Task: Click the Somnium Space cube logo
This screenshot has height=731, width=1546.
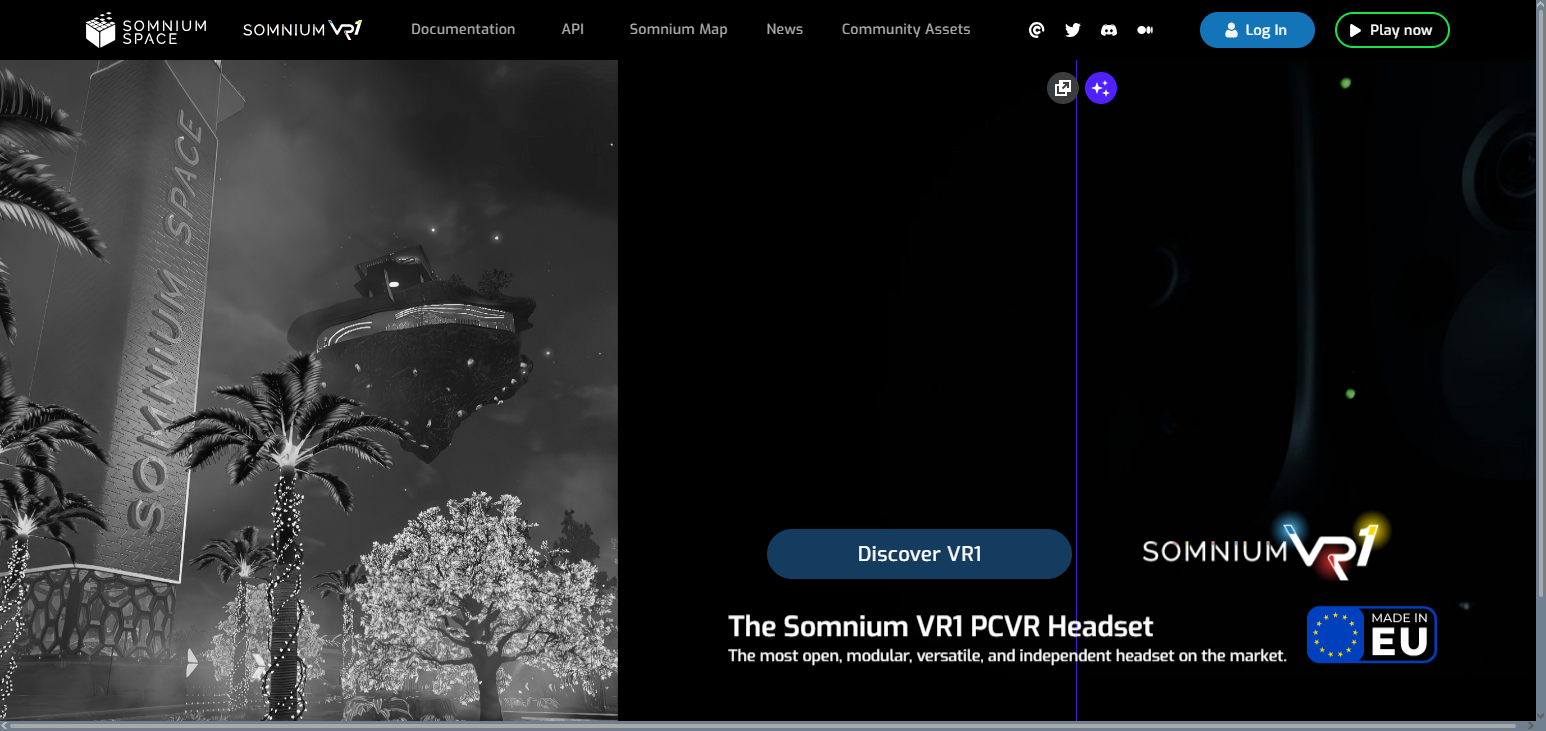Action: [x=146, y=30]
